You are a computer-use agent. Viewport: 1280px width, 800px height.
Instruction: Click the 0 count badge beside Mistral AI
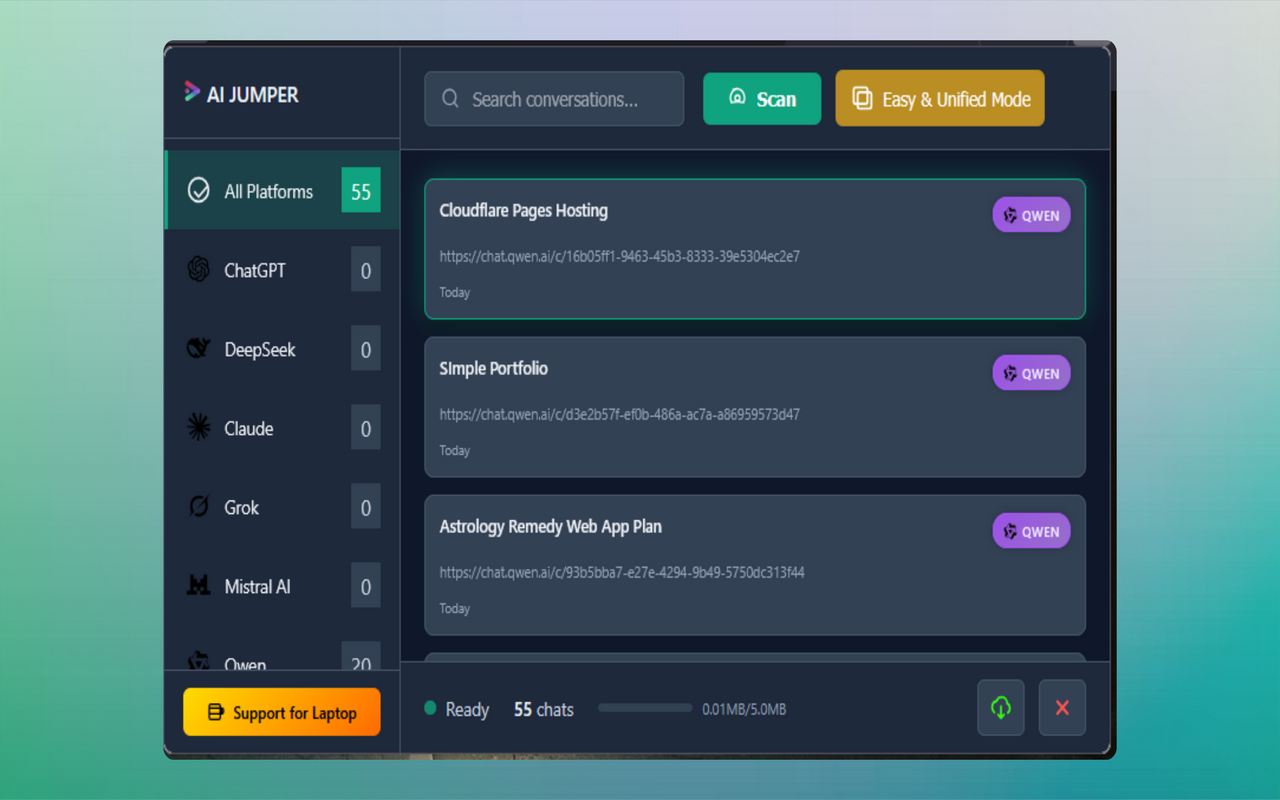(x=365, y=586)
